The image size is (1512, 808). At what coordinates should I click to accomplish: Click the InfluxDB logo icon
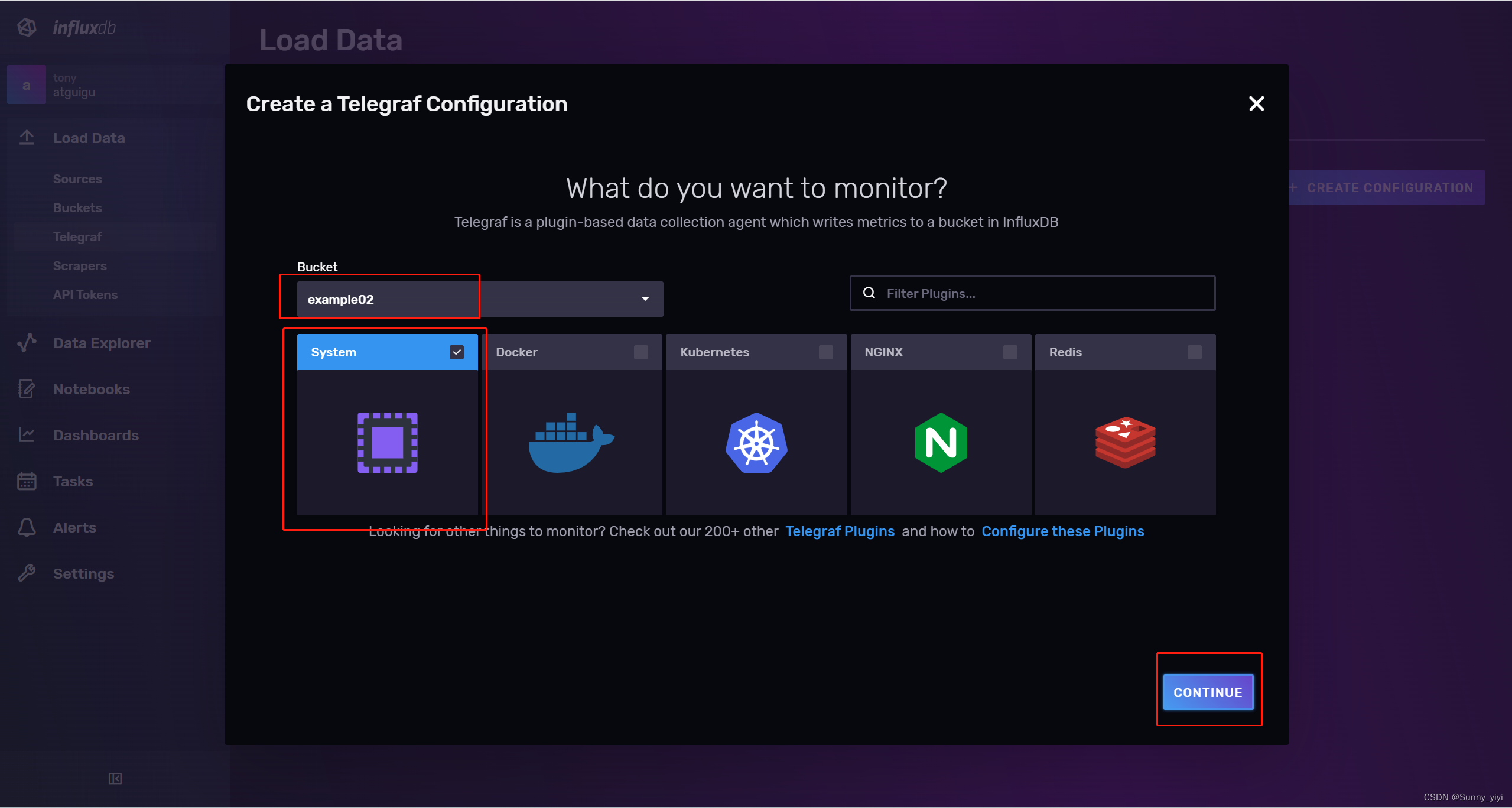tap(27, 27)
